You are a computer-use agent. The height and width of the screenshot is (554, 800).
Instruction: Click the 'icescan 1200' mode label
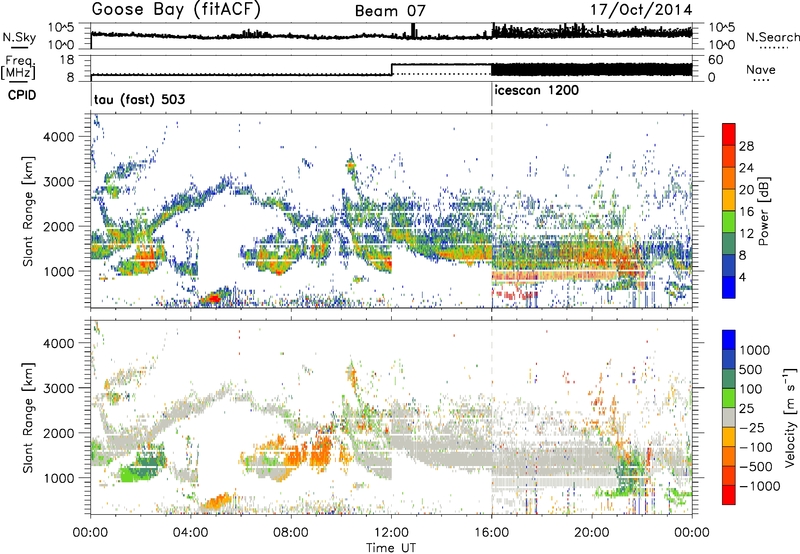coord(537,90)
